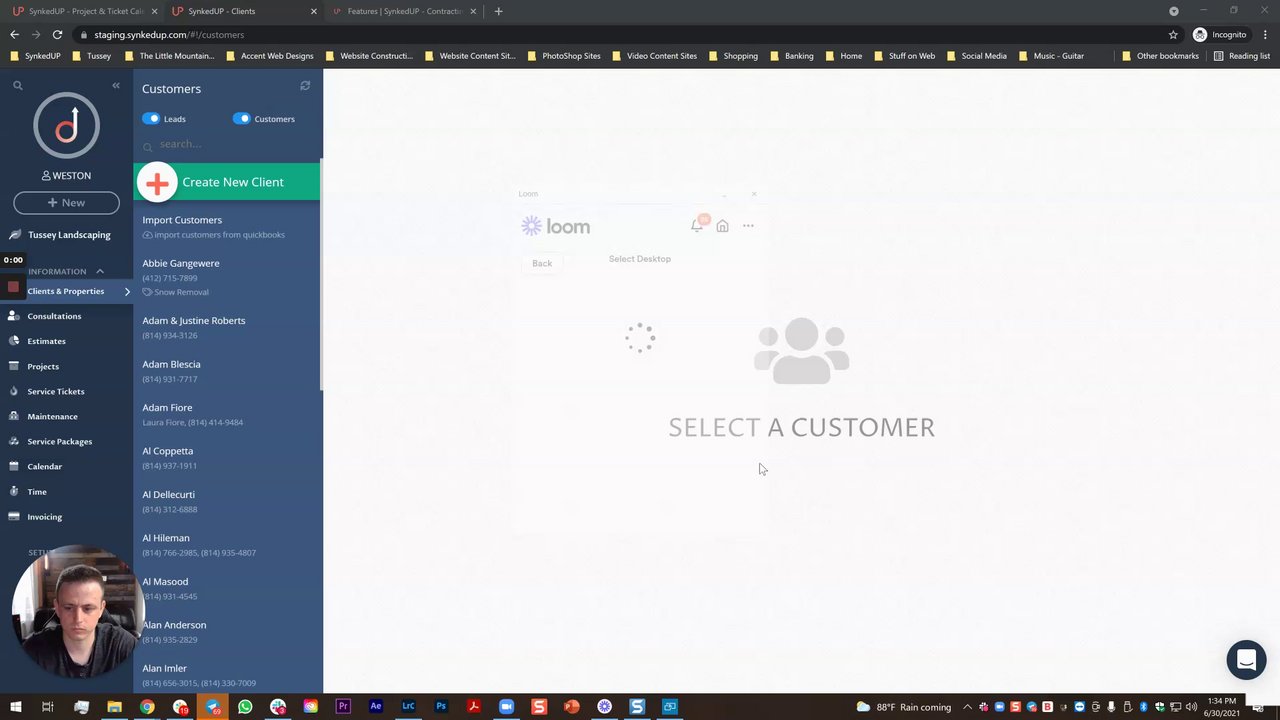
Task: Open the Banking bookmark folder
Action: (x=791, y=56)
